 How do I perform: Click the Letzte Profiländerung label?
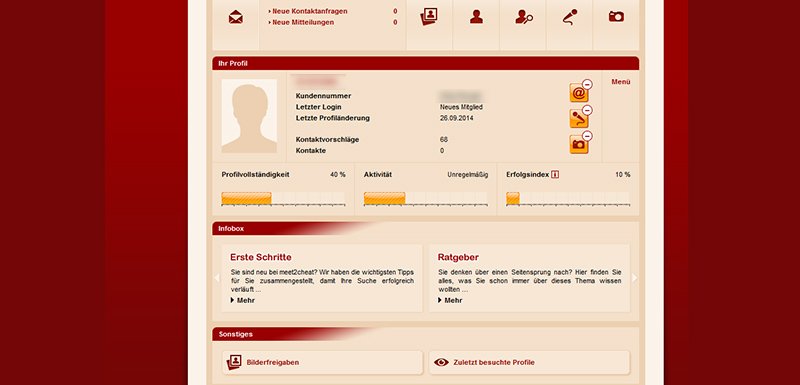tap(333, 118)
